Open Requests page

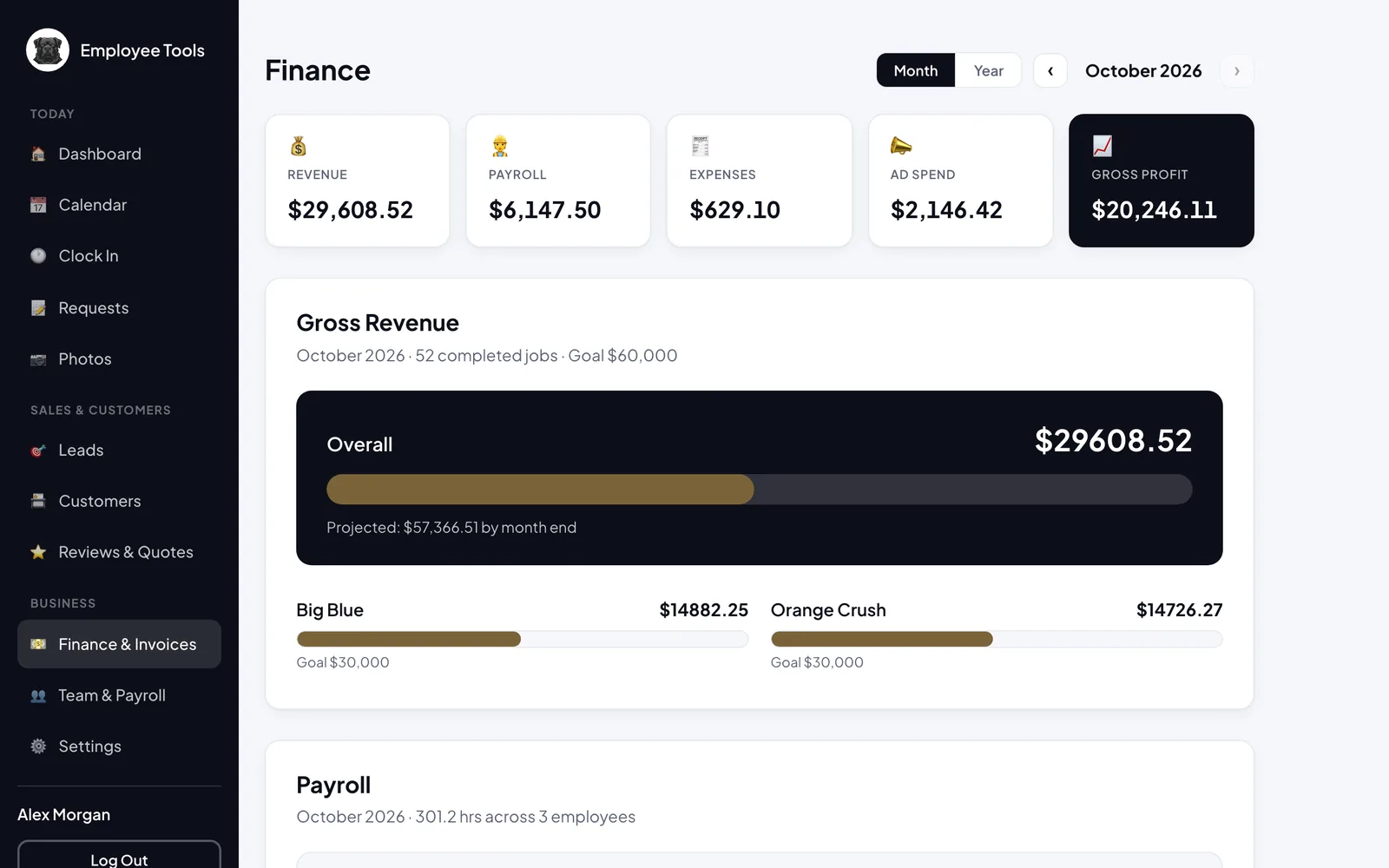(x=119, y=308)
